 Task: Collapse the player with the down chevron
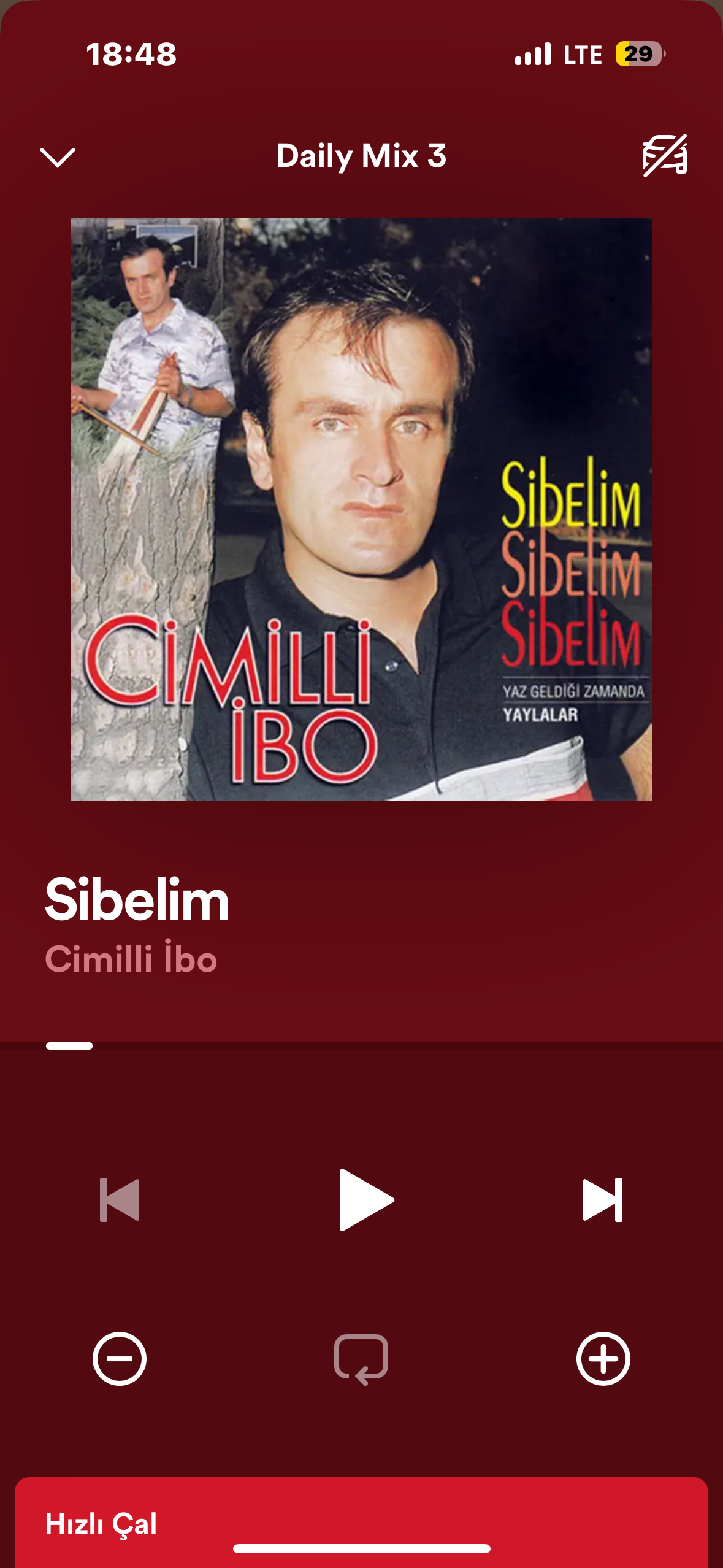pyautogui.click(x=58, y=157)
